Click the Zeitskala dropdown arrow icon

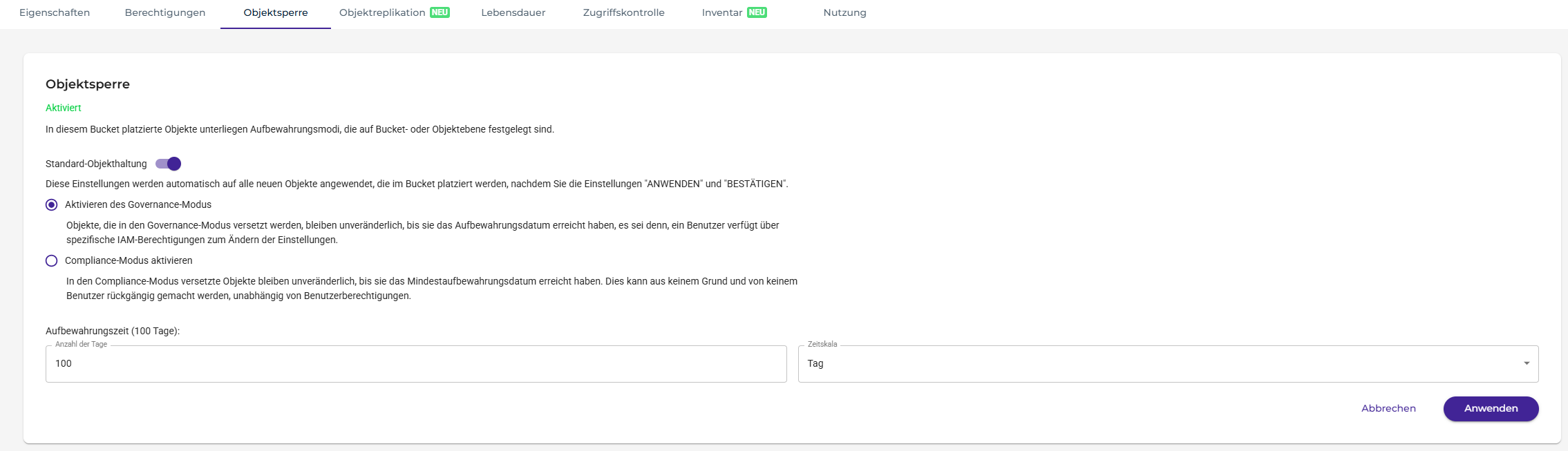[1526, 363]
